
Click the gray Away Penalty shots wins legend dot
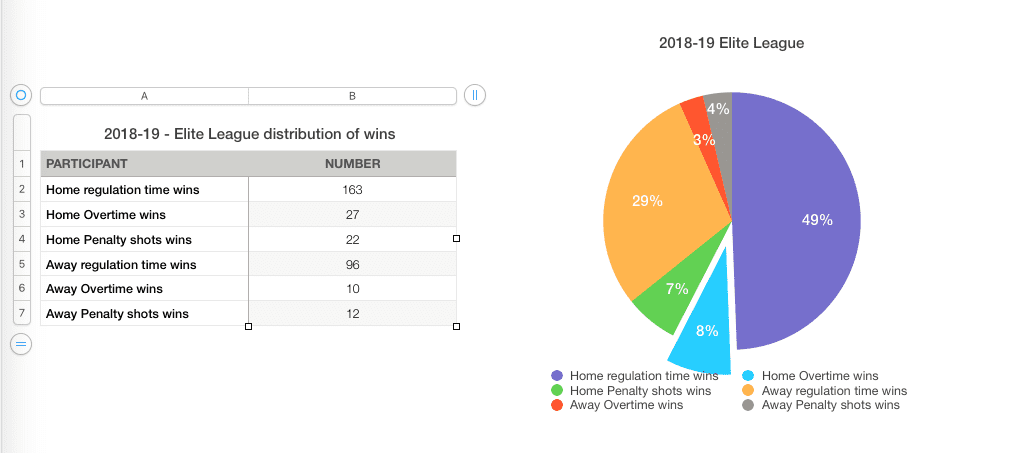pyautogui.click(x=749, y=405)
